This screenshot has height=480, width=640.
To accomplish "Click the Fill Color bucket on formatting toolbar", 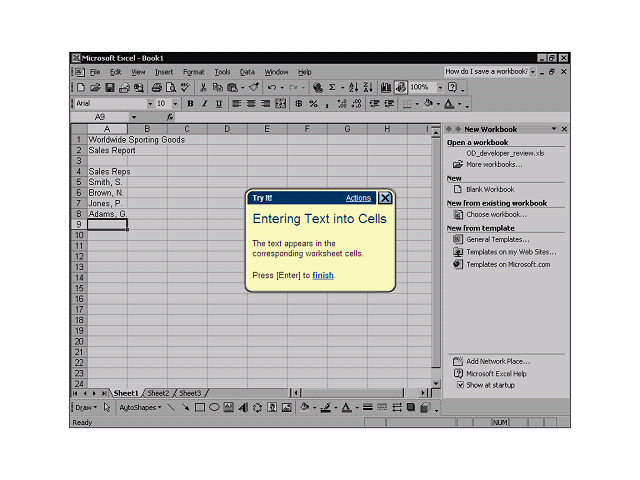I will (428, 104).
